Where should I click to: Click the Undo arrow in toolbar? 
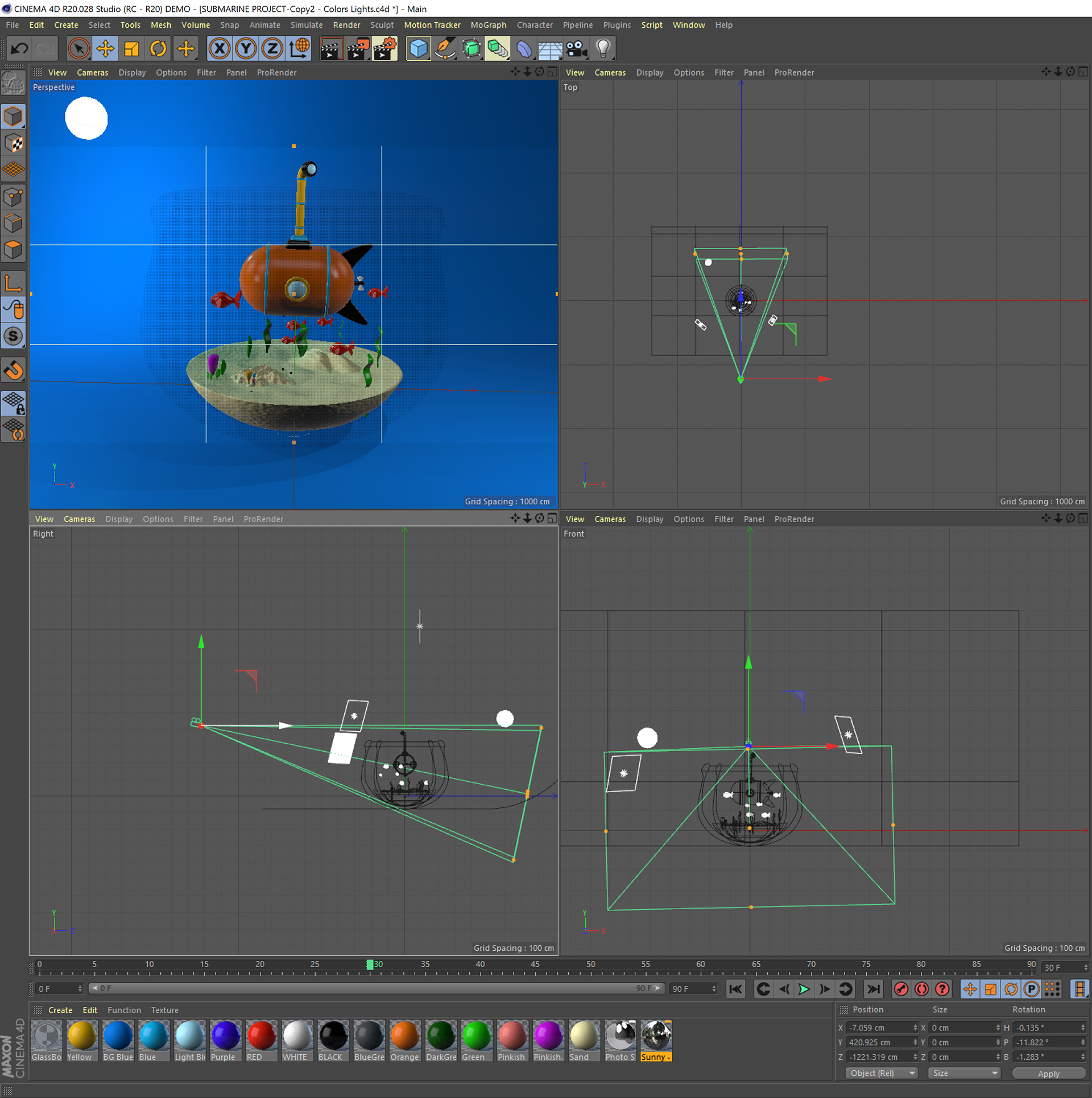click(19, 49)
